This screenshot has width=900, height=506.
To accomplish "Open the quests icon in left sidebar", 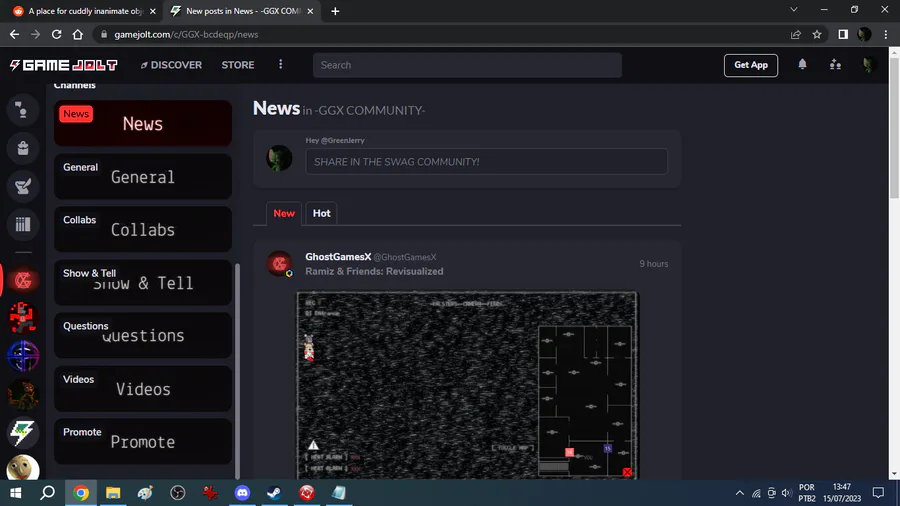I will [23, 186].
